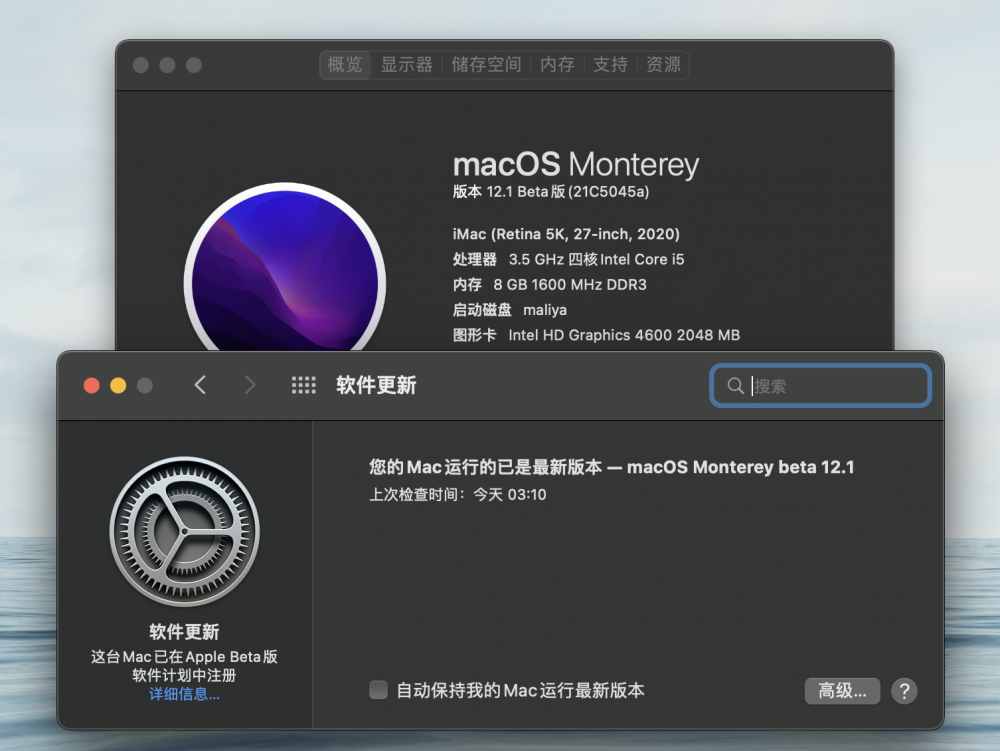Zoom the About This Mac window
Screen dimensions: 1000x751
click(x=194, y=65)
